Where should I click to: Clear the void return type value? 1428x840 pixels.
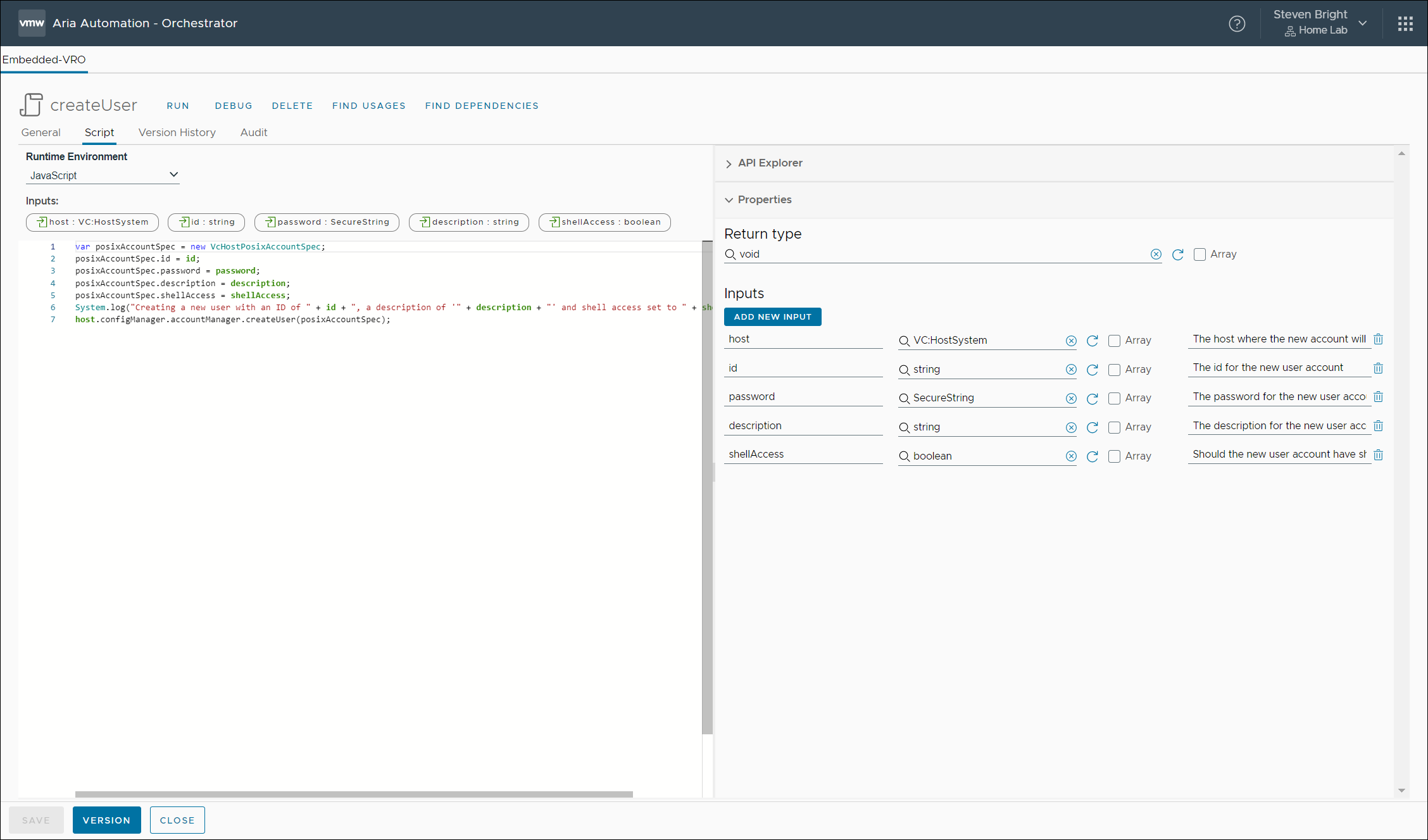[x=1156, y=254]
